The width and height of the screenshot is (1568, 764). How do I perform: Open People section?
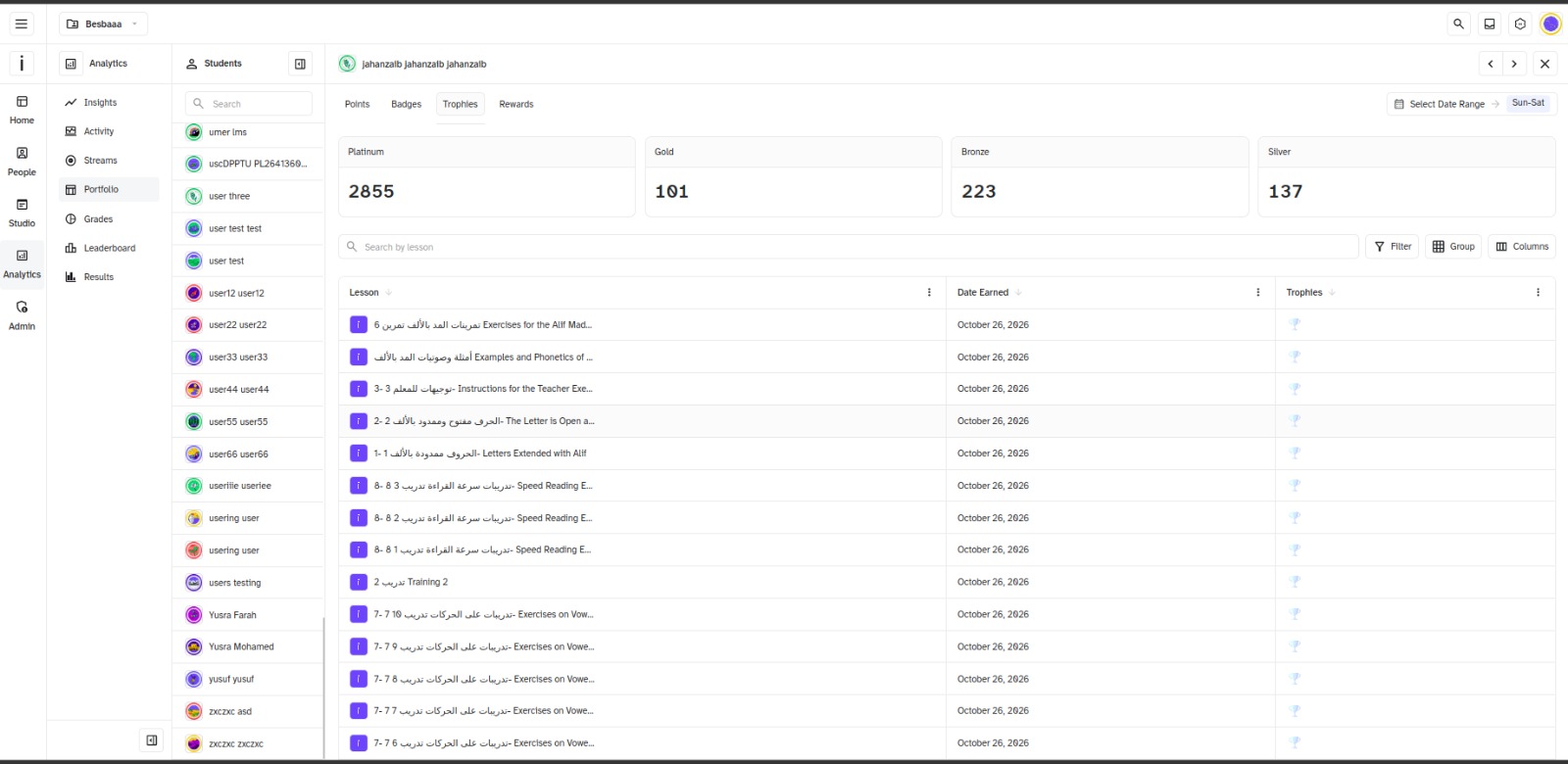(x=22, y=163)
